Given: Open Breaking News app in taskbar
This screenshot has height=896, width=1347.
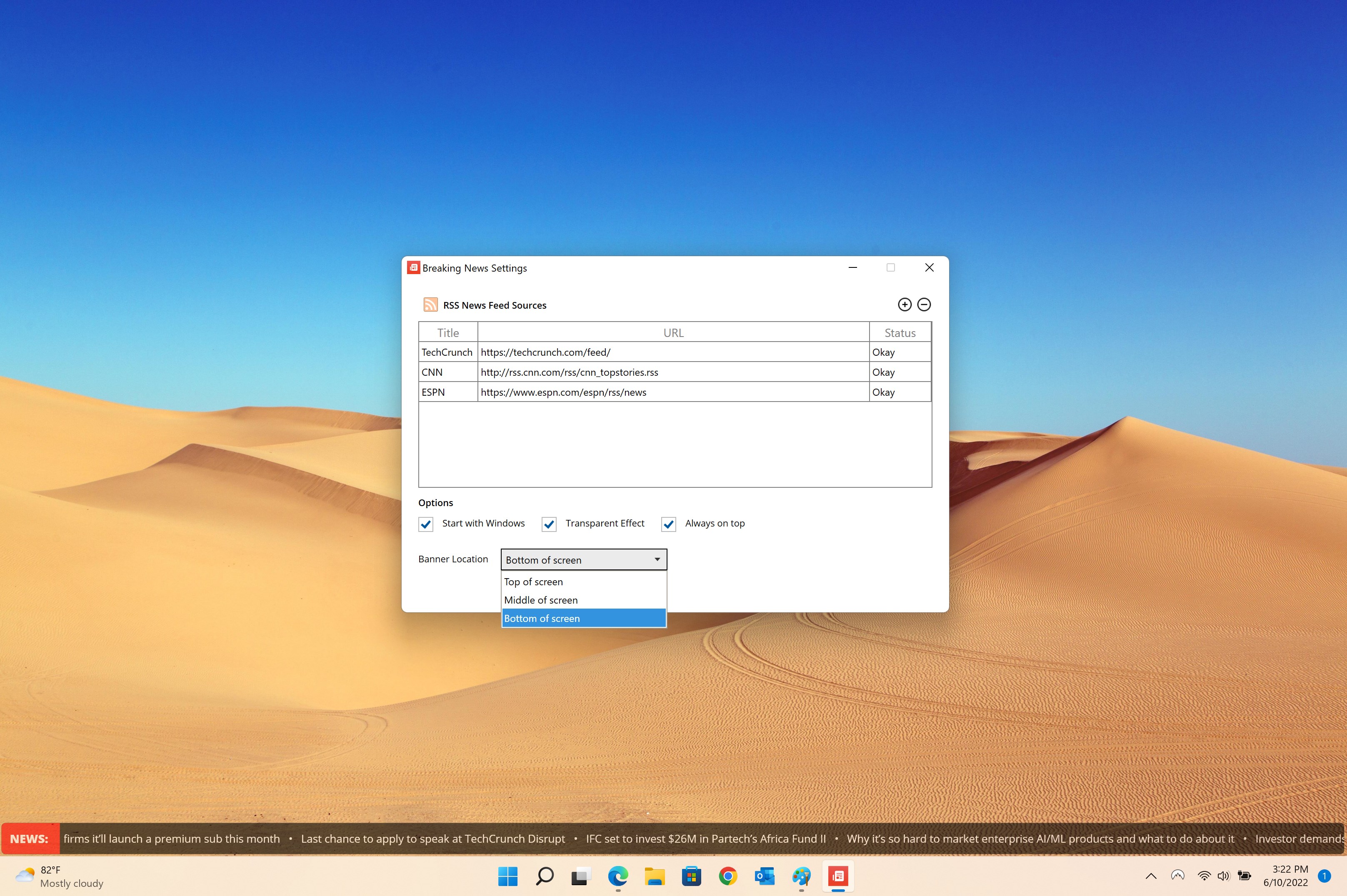Looking at the screenshot, I should coord(838,876).
